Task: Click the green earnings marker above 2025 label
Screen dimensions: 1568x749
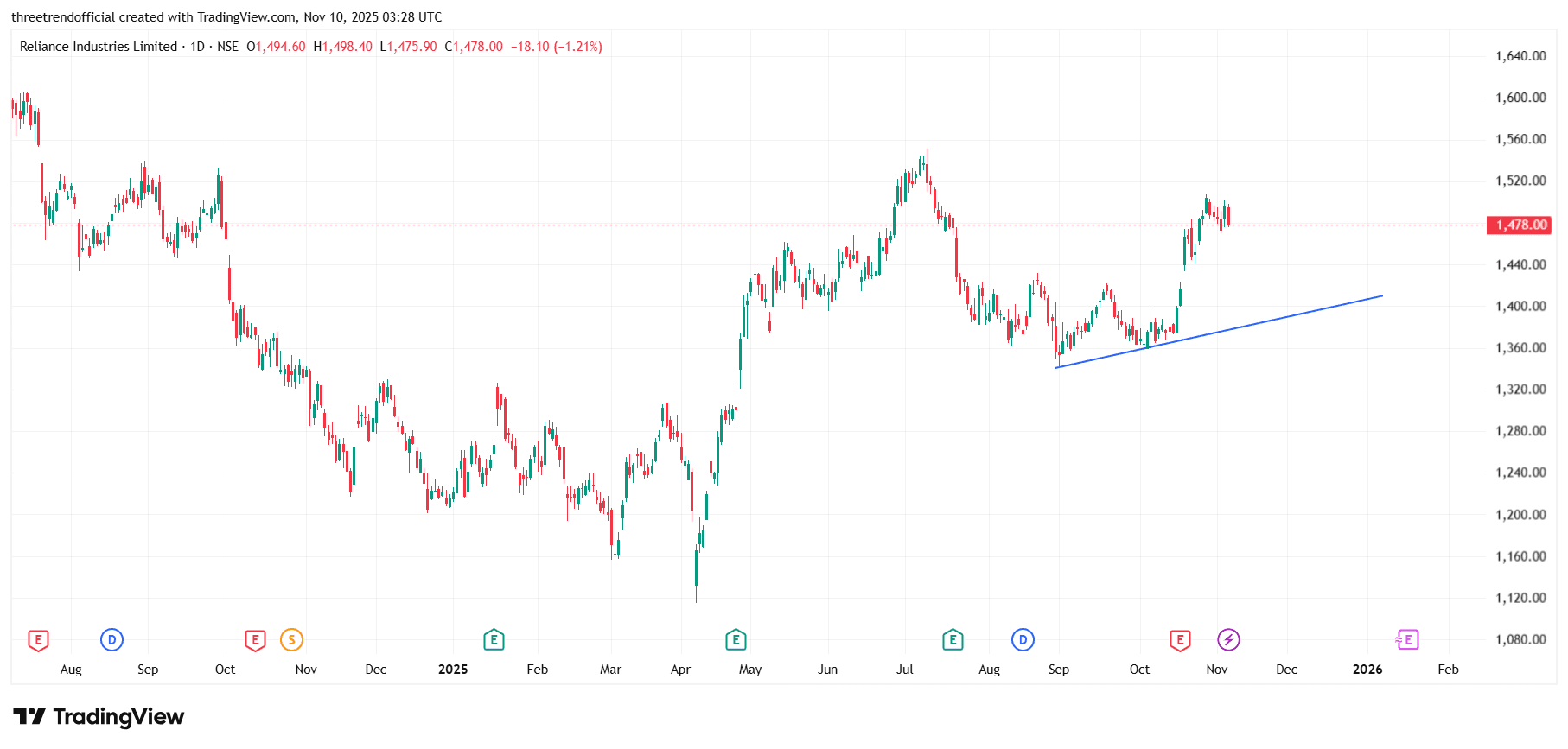Action: click(494, 640)
